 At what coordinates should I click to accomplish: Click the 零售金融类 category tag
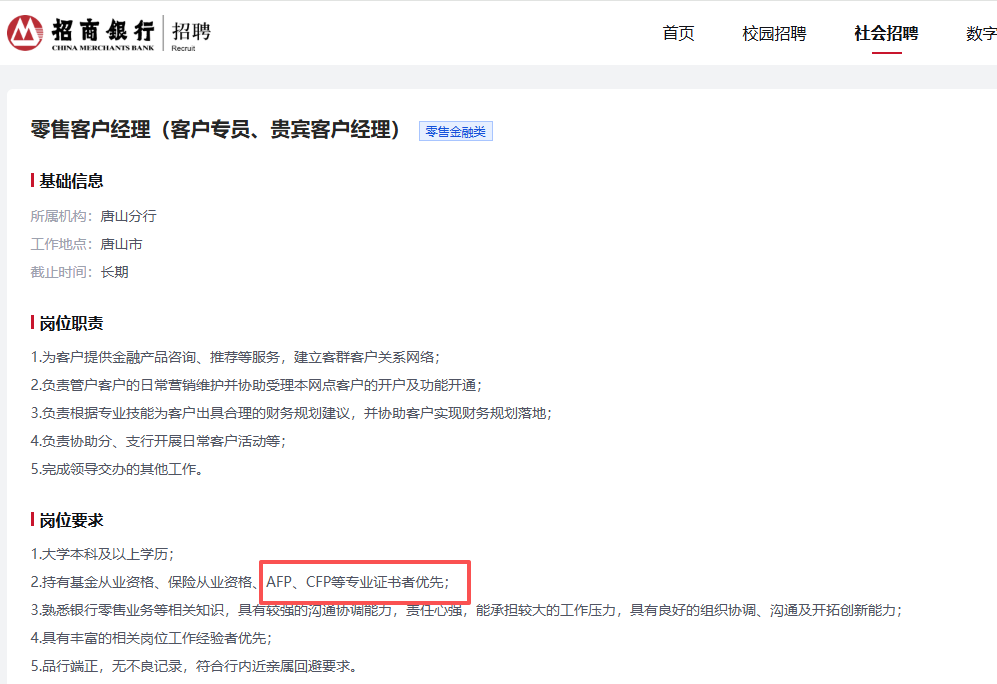(x=456, y=131)
